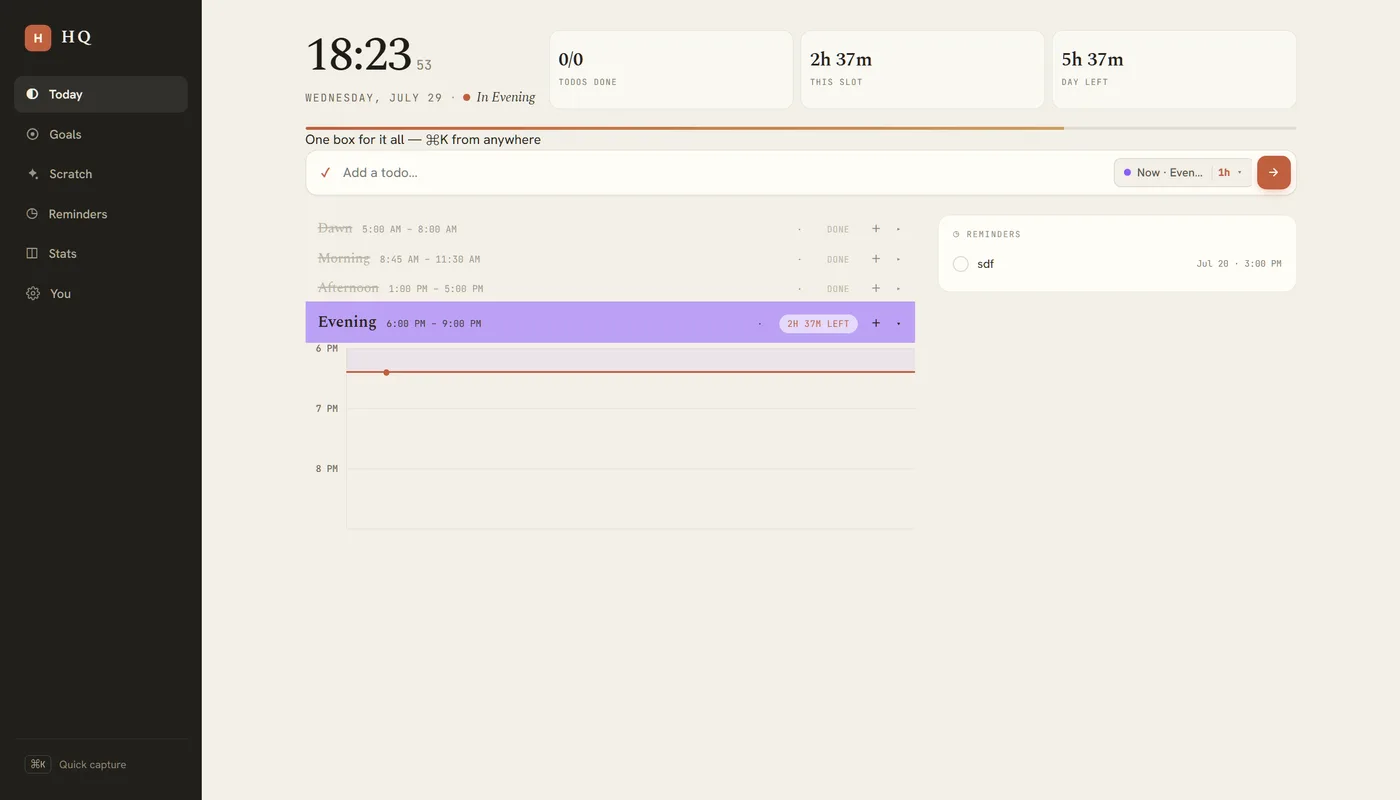Screen dimensions: 1400x800
Task: Expand the Afternoon slot with its caret
Action: [x=898, y=288]
